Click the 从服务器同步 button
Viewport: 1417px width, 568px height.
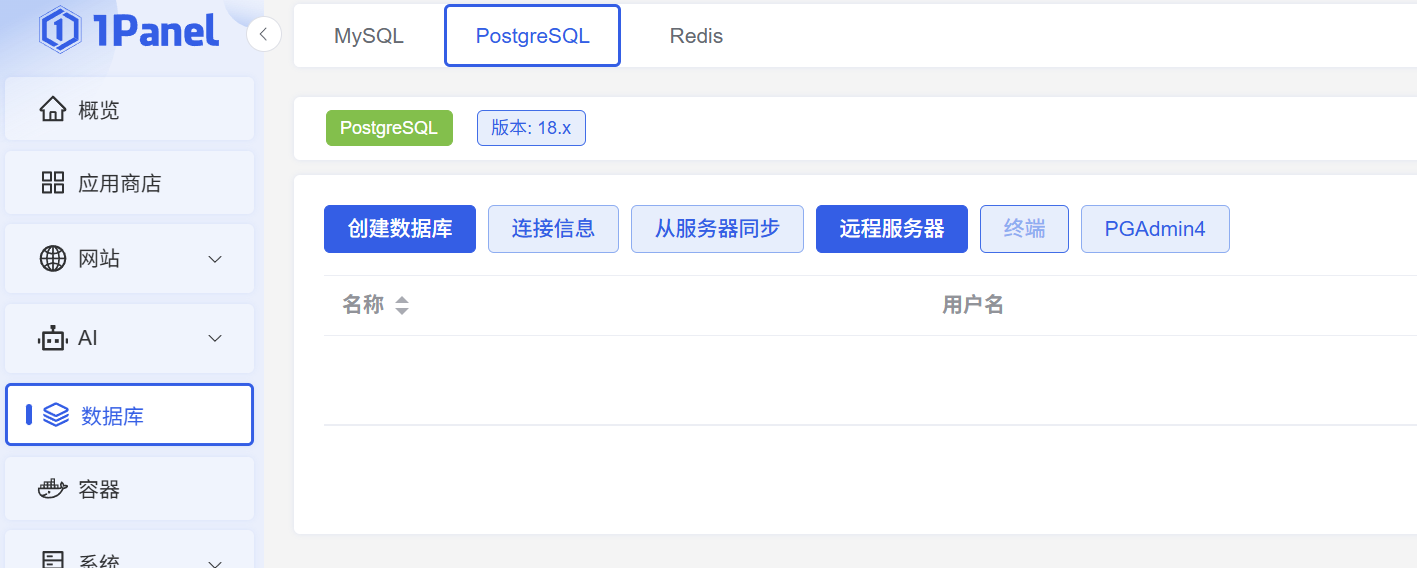pyautogui.click(x=717, y=229)
